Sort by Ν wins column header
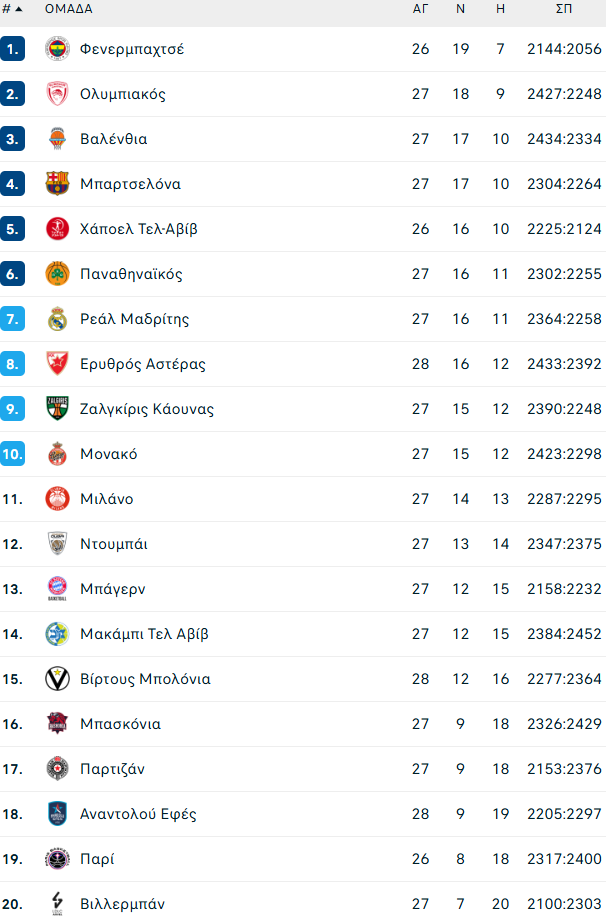Image resolution: width=606 pixels, height=923 pixels. [460, 9]
